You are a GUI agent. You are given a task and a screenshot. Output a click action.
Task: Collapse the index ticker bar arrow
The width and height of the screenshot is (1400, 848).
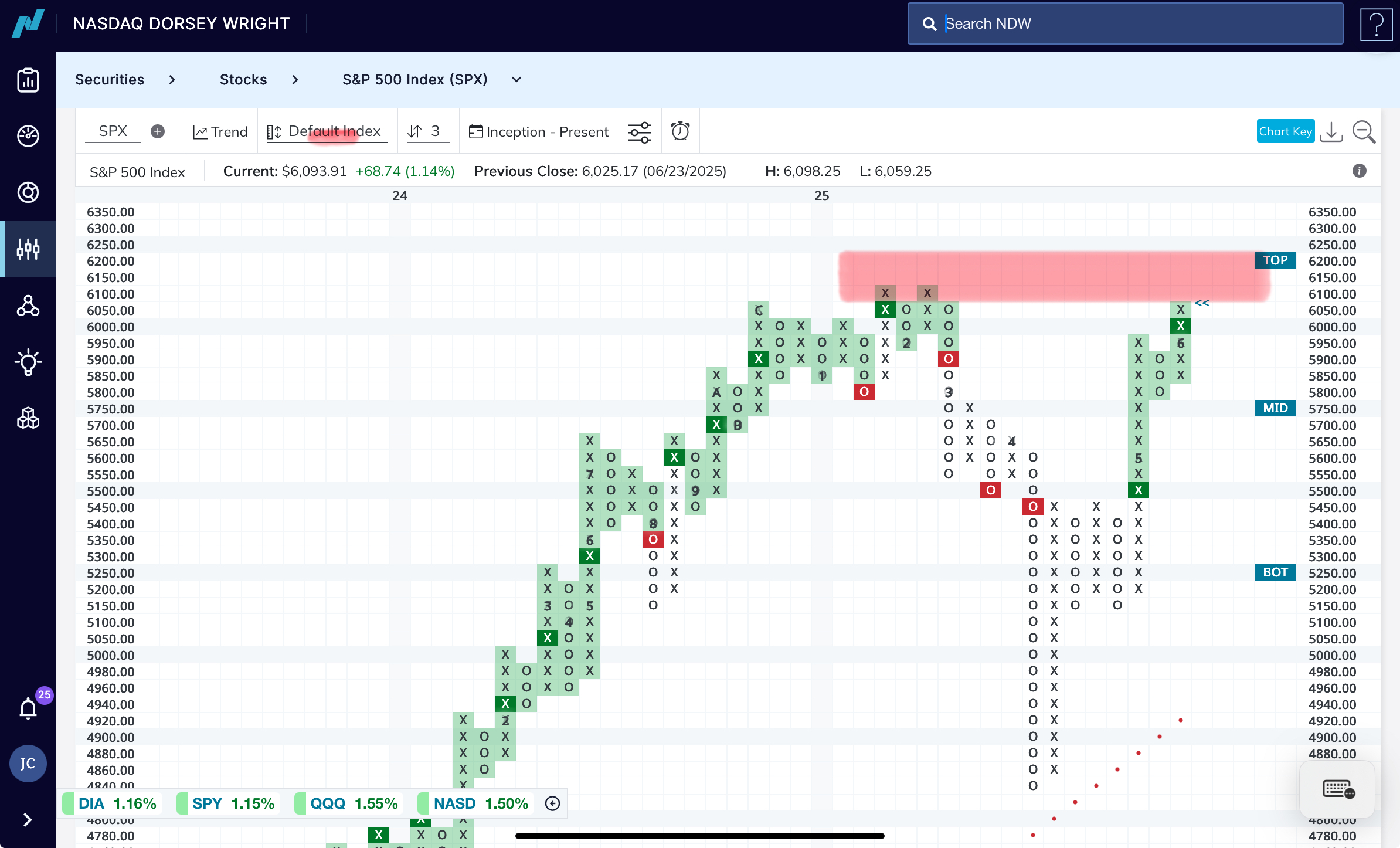point(552,803)
